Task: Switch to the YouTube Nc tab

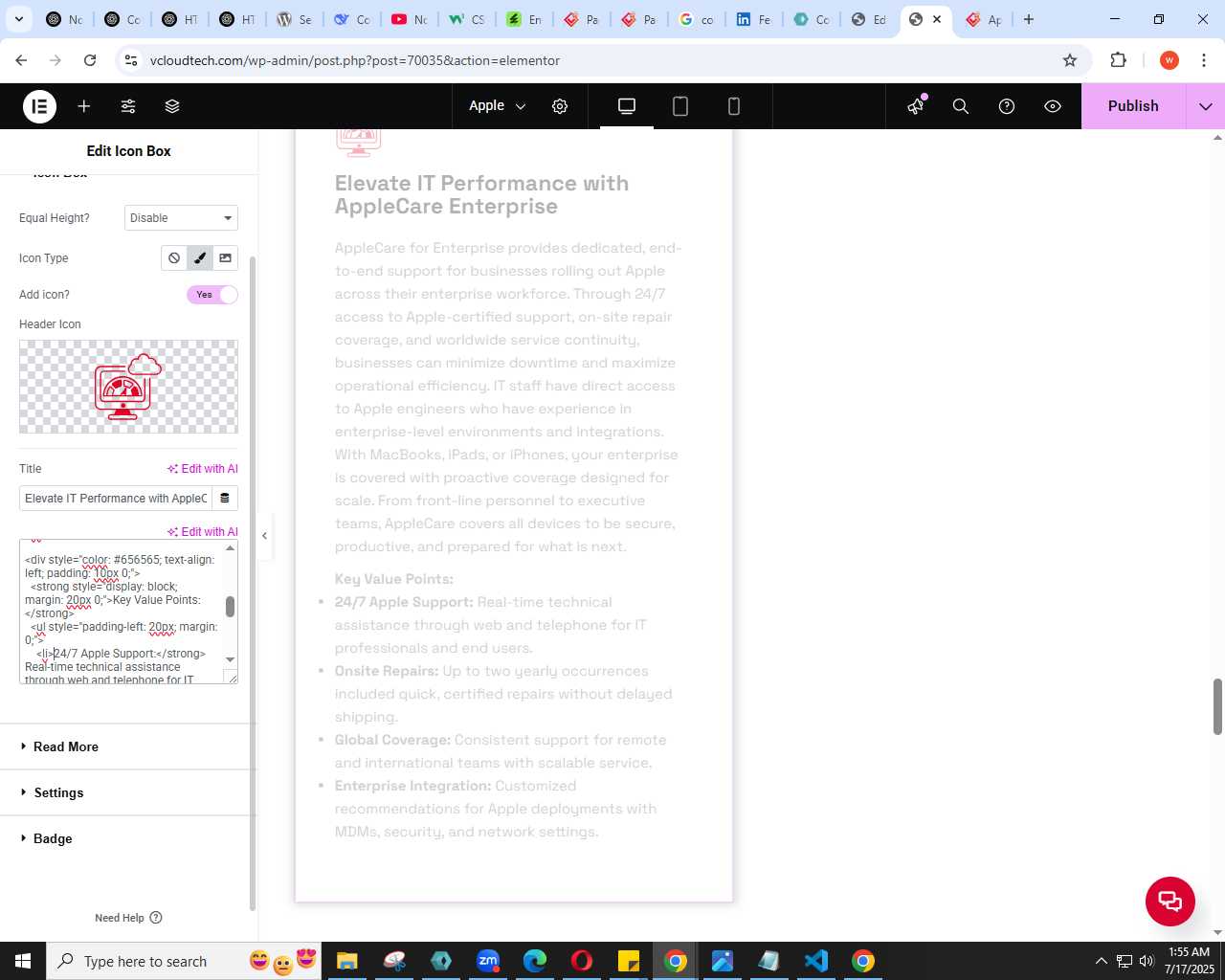Action: tap(410, 19)
